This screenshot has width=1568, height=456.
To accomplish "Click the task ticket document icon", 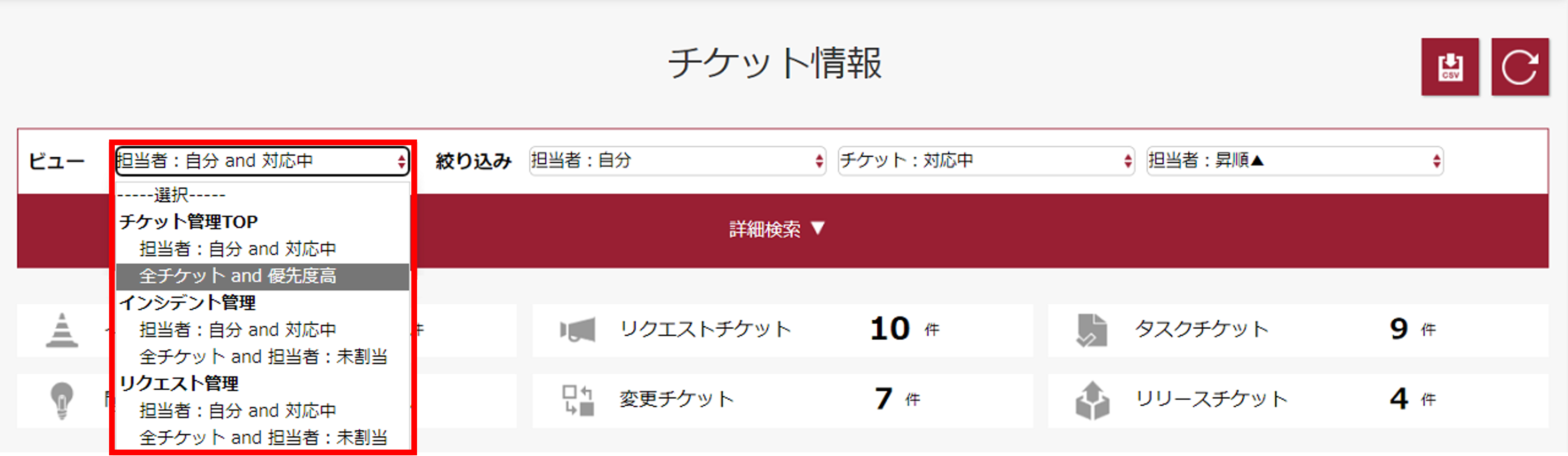I will click(1091, 330).
